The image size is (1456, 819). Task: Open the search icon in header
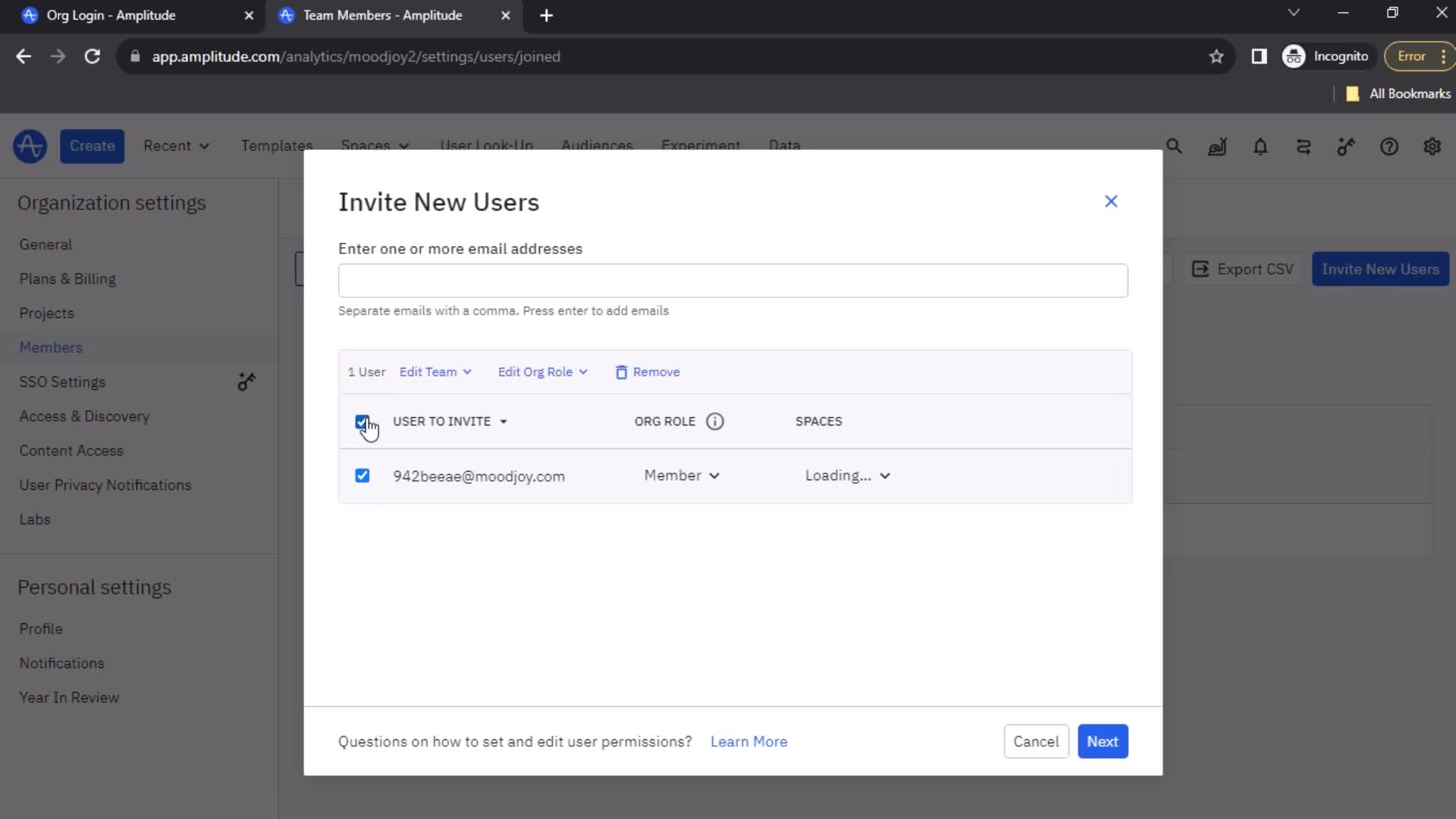pos(1174,146)
